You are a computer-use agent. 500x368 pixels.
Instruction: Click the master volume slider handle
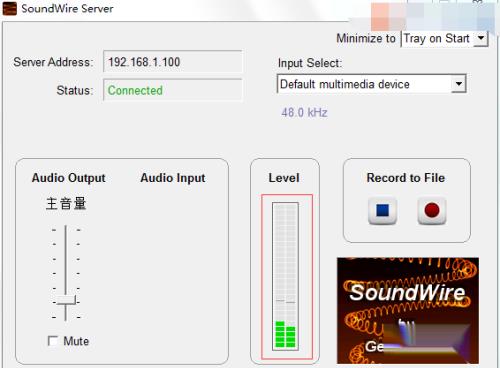point(66,300)
